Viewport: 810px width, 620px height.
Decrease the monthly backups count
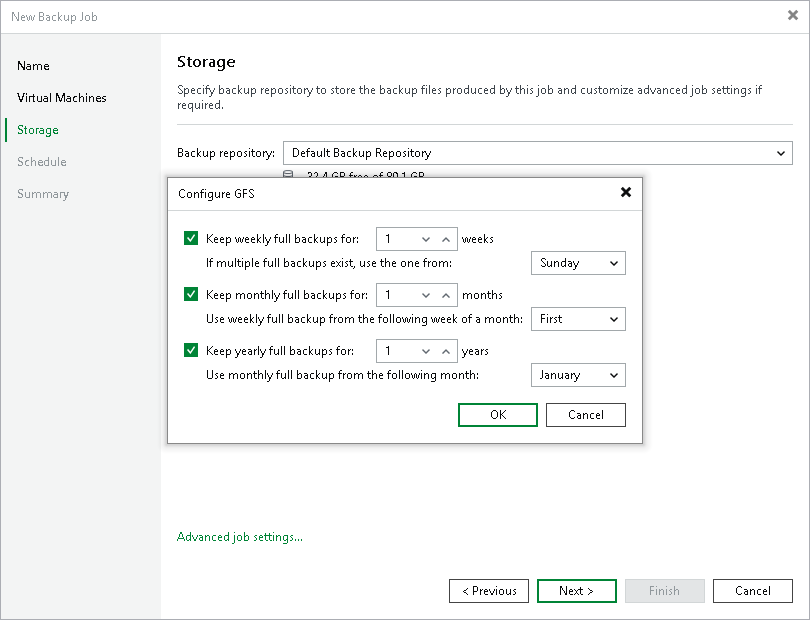coord(425,295)
